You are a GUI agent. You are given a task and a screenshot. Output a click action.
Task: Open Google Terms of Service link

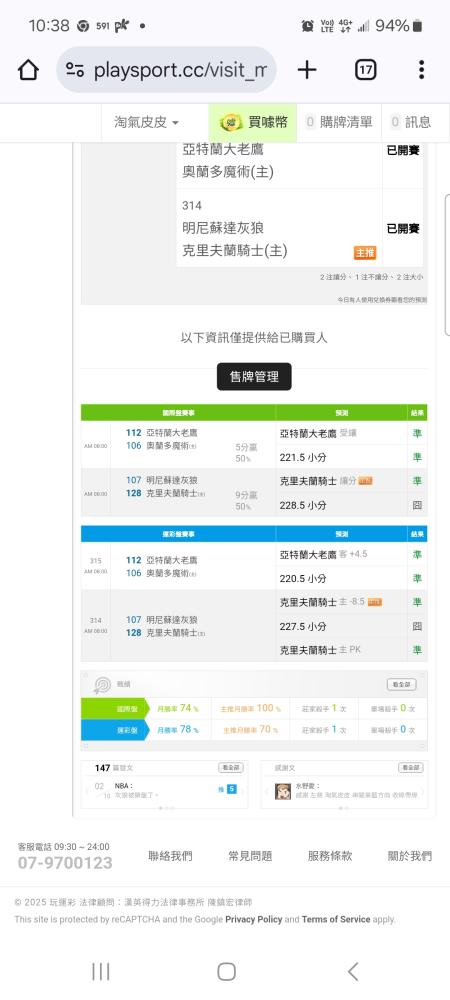336,919
